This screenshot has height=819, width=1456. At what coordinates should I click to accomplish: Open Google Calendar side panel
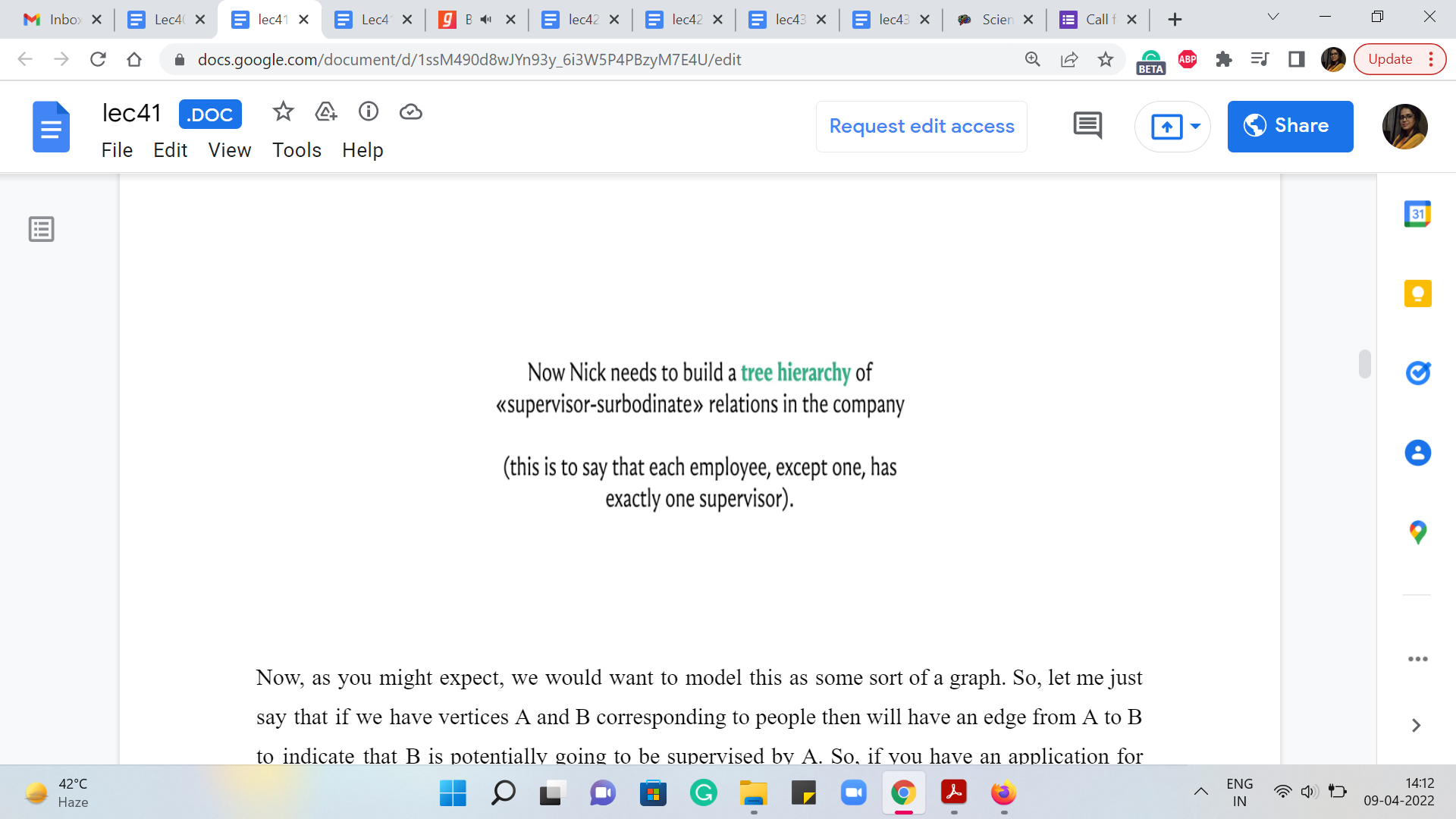pyautogui.click(x=1417, y=214)
